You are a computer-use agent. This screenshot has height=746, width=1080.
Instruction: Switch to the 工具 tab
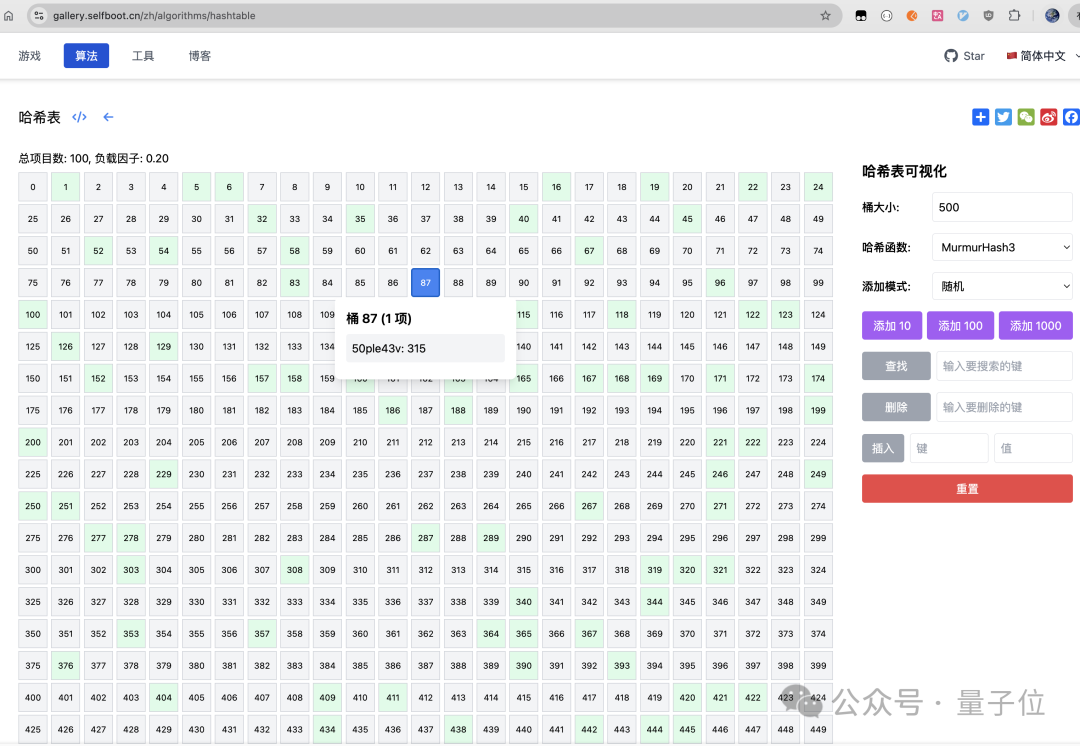point(143,56)
